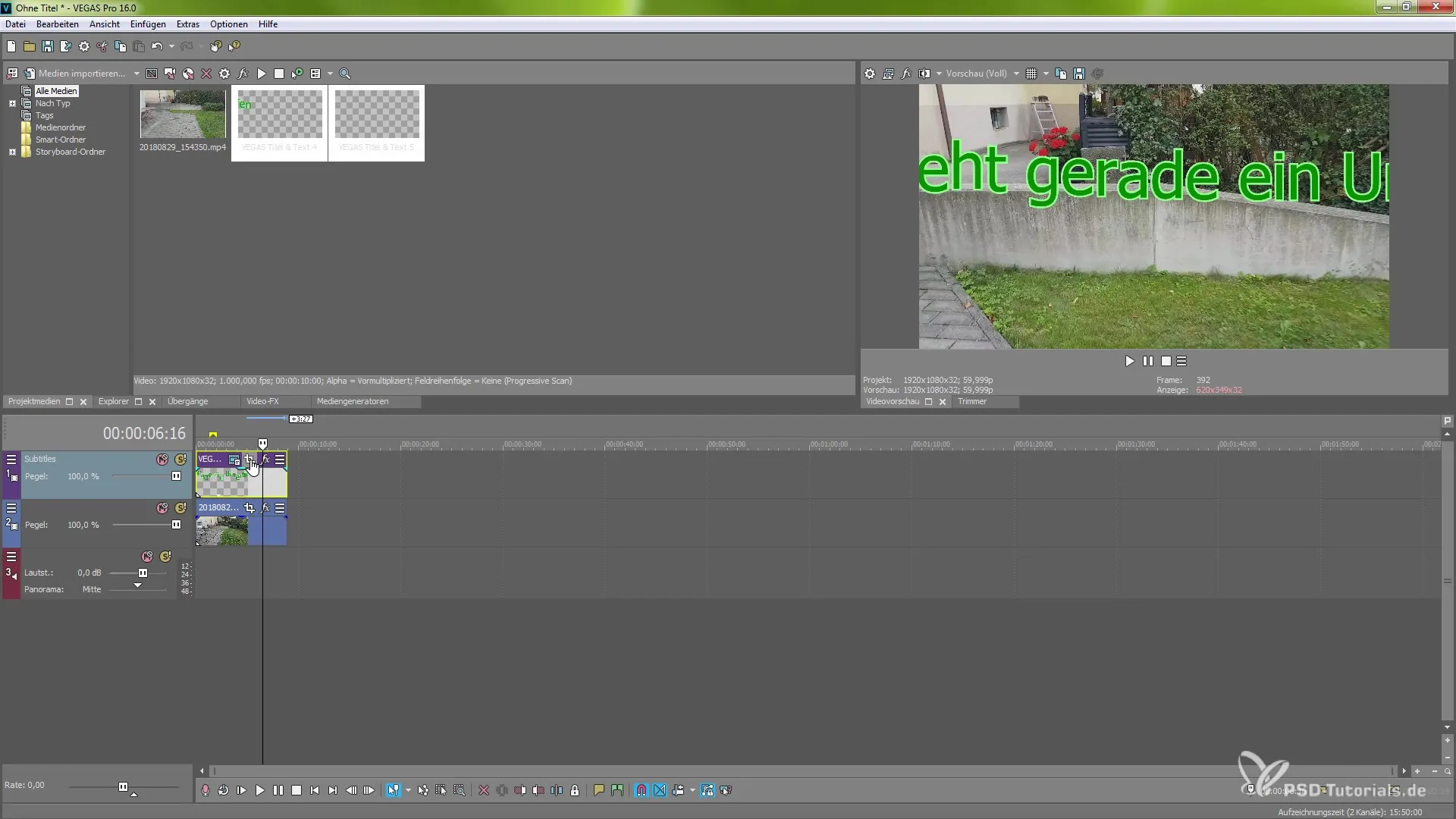Solo the Subtitles track
The width and height of the screenshot is (1456, 819).
pyautogui.click(x=180, y=460)
